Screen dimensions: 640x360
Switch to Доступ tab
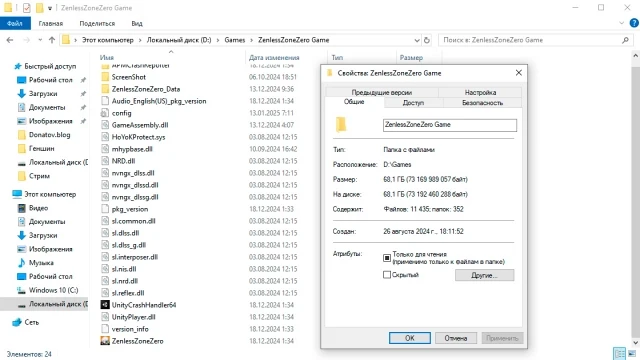[x=413, y=103]
